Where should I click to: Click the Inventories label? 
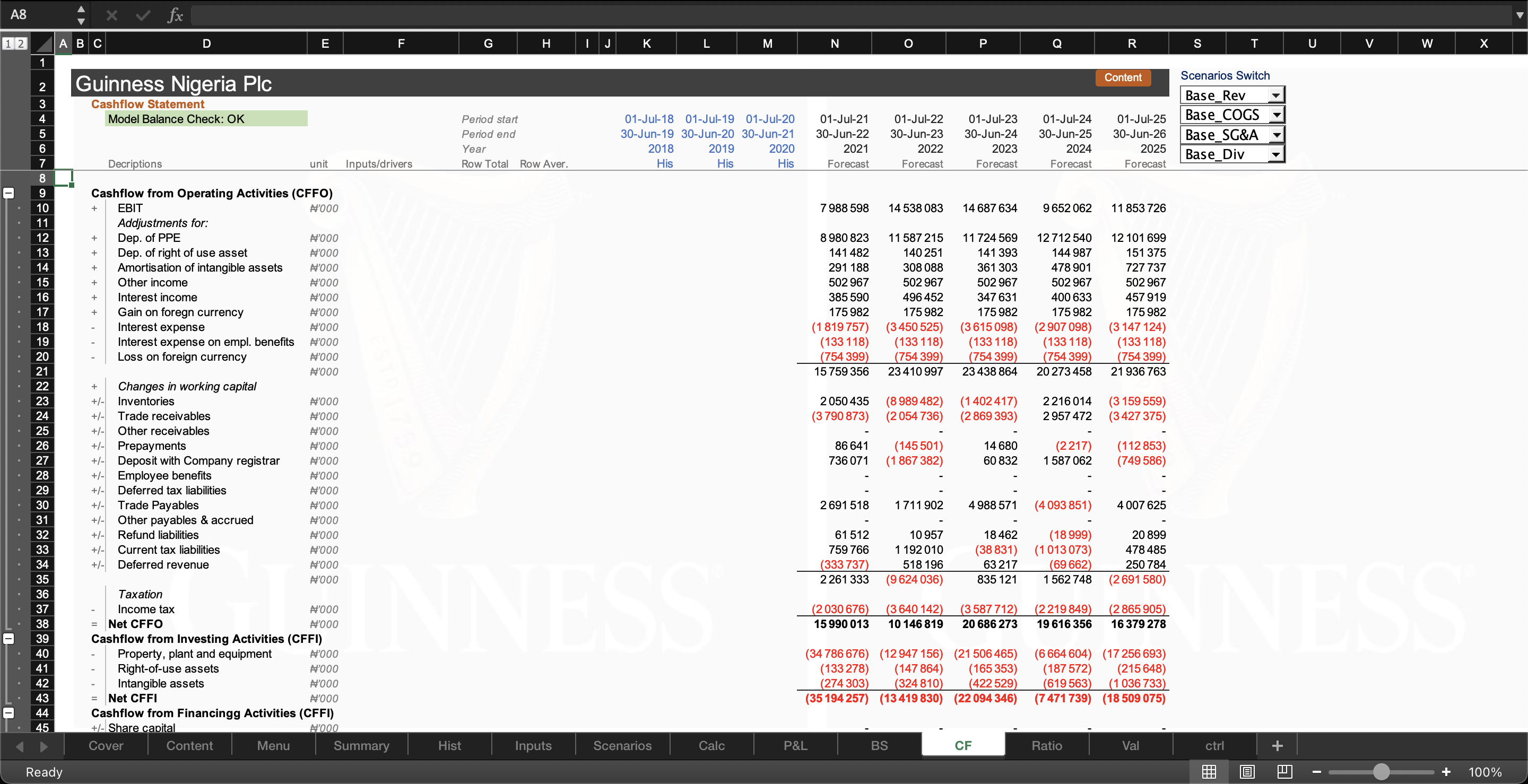[146, 401]
